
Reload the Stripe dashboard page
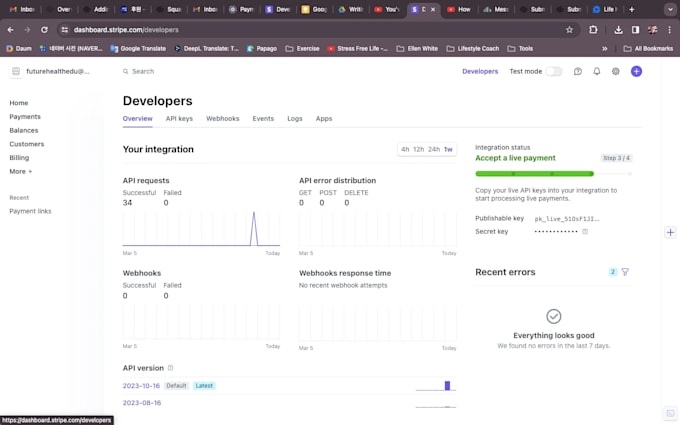(x=44, y=30)
